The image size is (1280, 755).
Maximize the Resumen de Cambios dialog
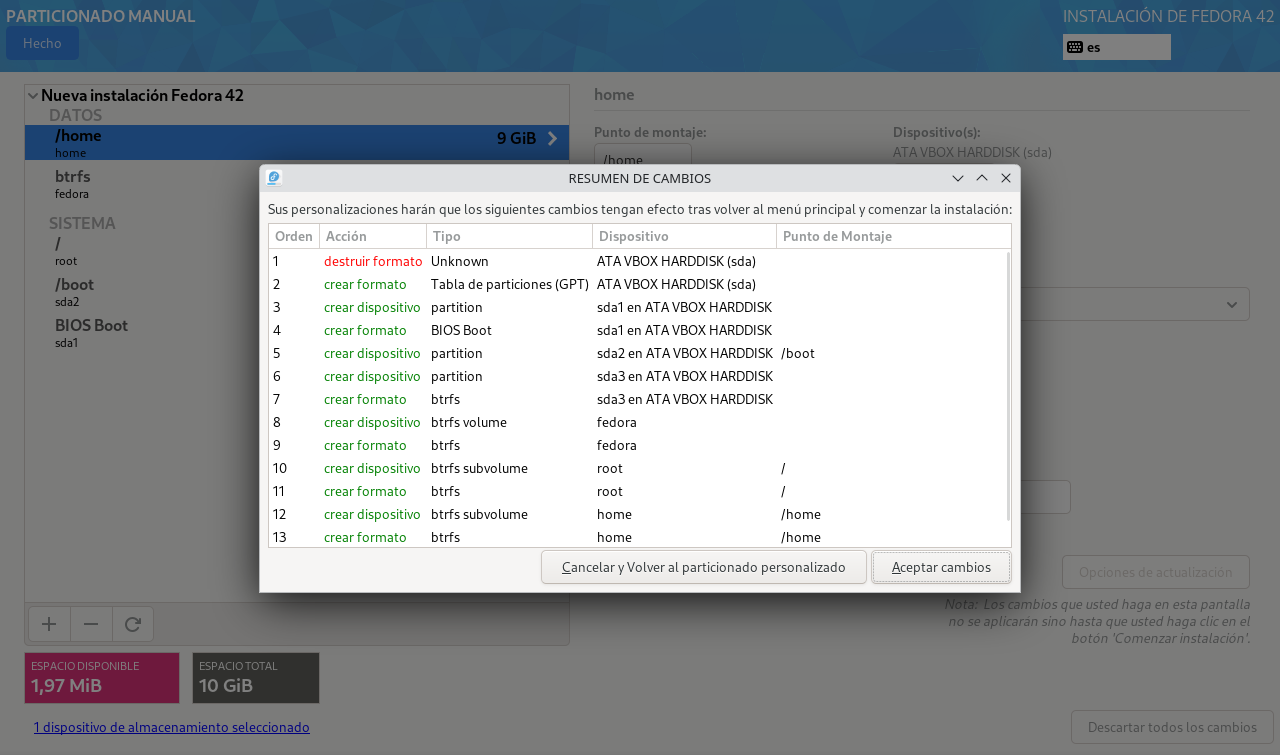(x=982, y=178)
